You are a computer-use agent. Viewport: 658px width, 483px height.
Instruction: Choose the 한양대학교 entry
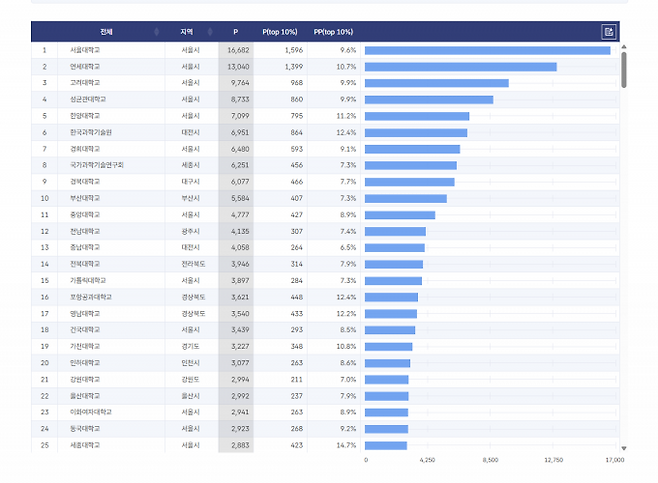(x=85, y=116)
